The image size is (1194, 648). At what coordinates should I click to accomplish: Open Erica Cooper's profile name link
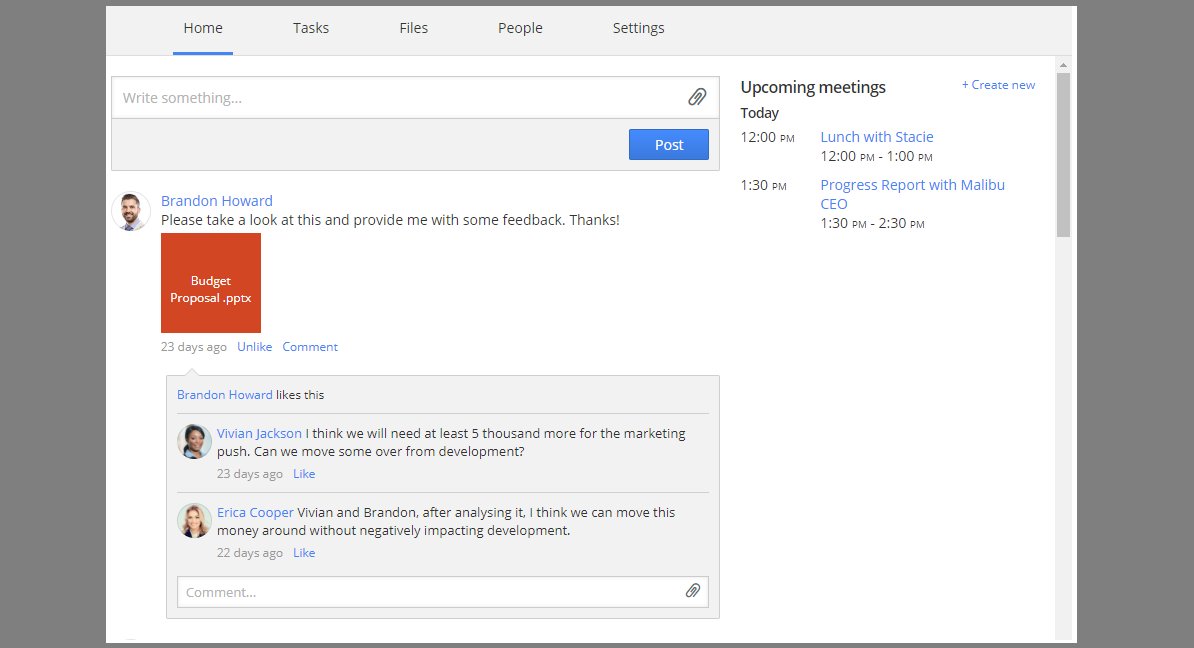255,512
